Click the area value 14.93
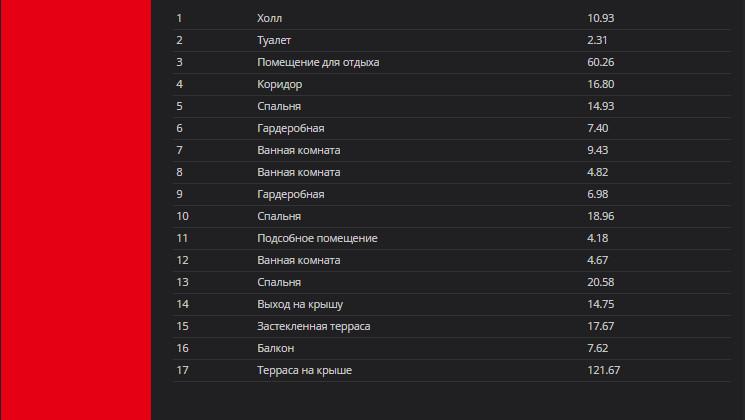 (600, 107)
